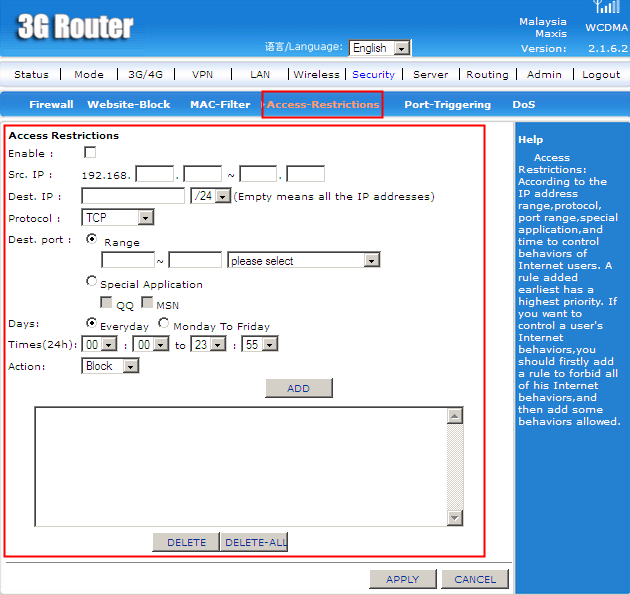Image resolution: width=630 pixels, height=595 pixels.
Task: Click the signal strength icon
Action: (x=606, y=7)
